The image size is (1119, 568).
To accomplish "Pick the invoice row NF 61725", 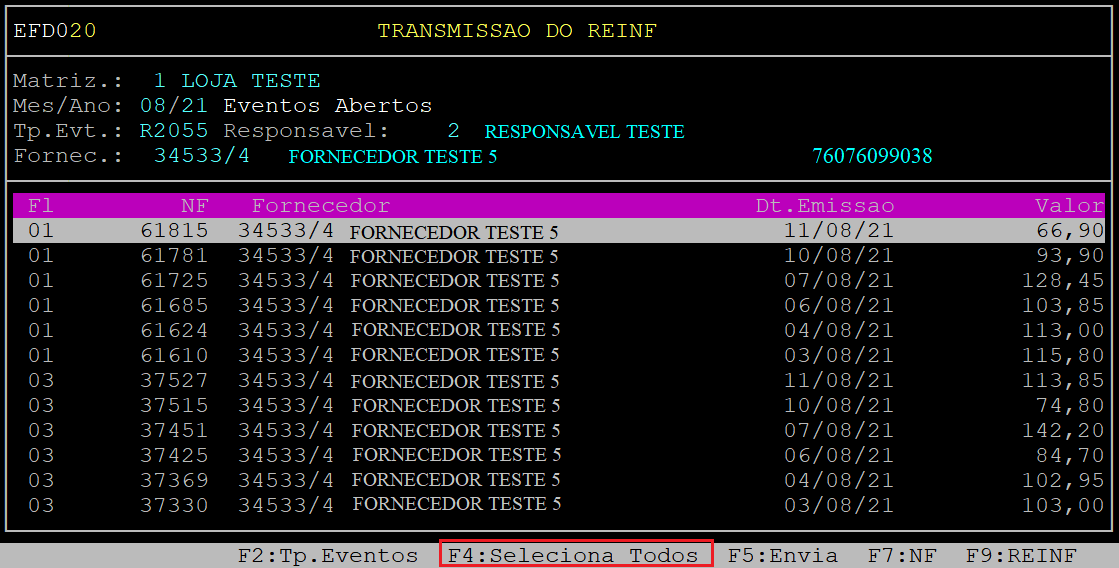I will click(x=558, y=281).
